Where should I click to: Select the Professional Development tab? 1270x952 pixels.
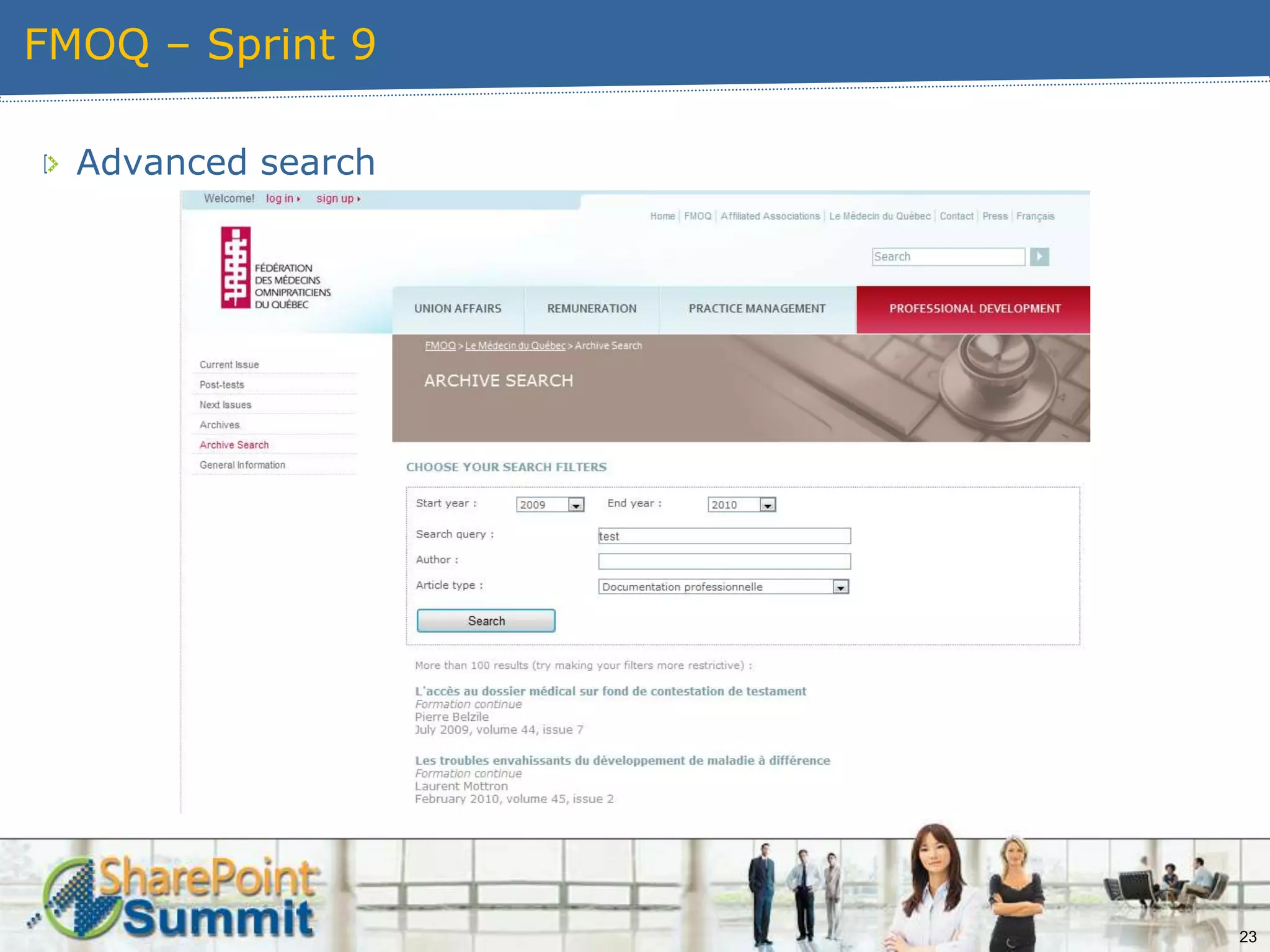pos(974,309)
